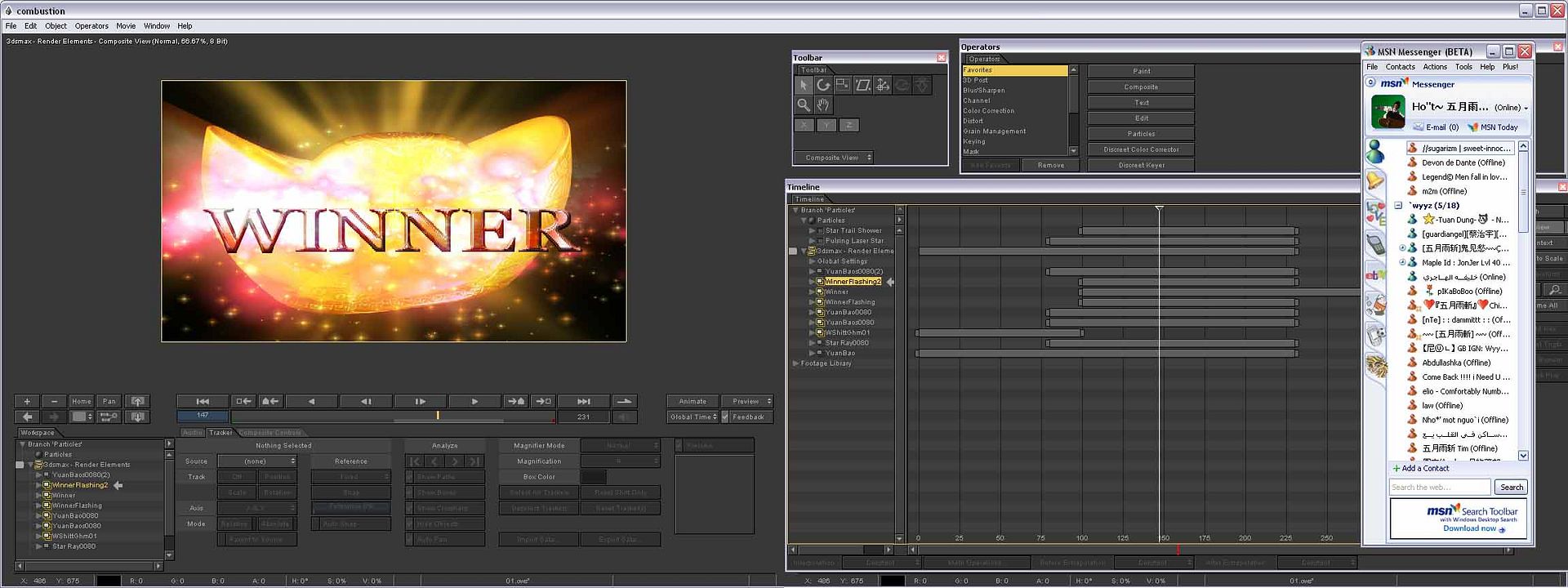The image size is (1568, 588).
Task: Choose the Hand grab tool
Action: 823,105
